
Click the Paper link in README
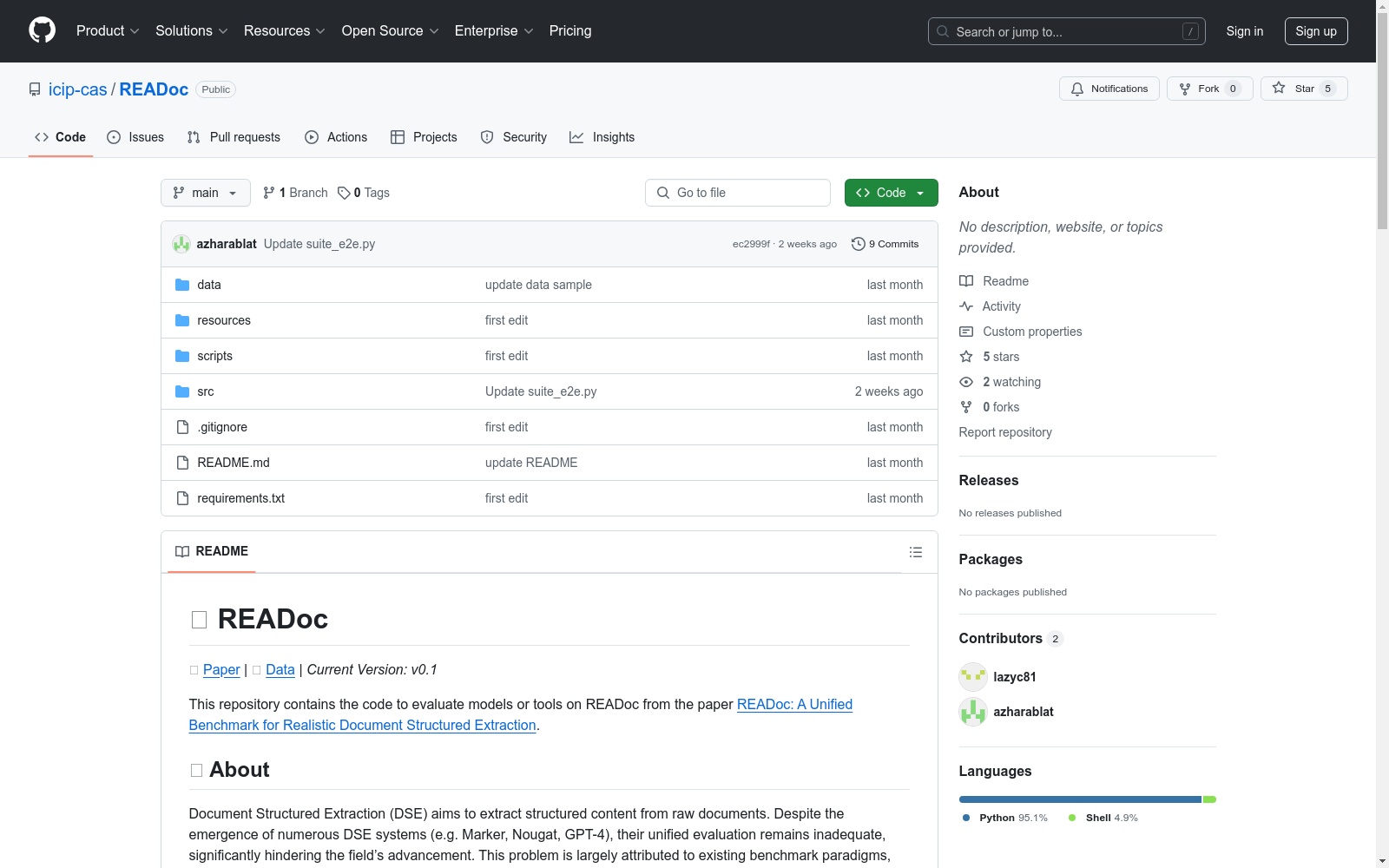221,670
